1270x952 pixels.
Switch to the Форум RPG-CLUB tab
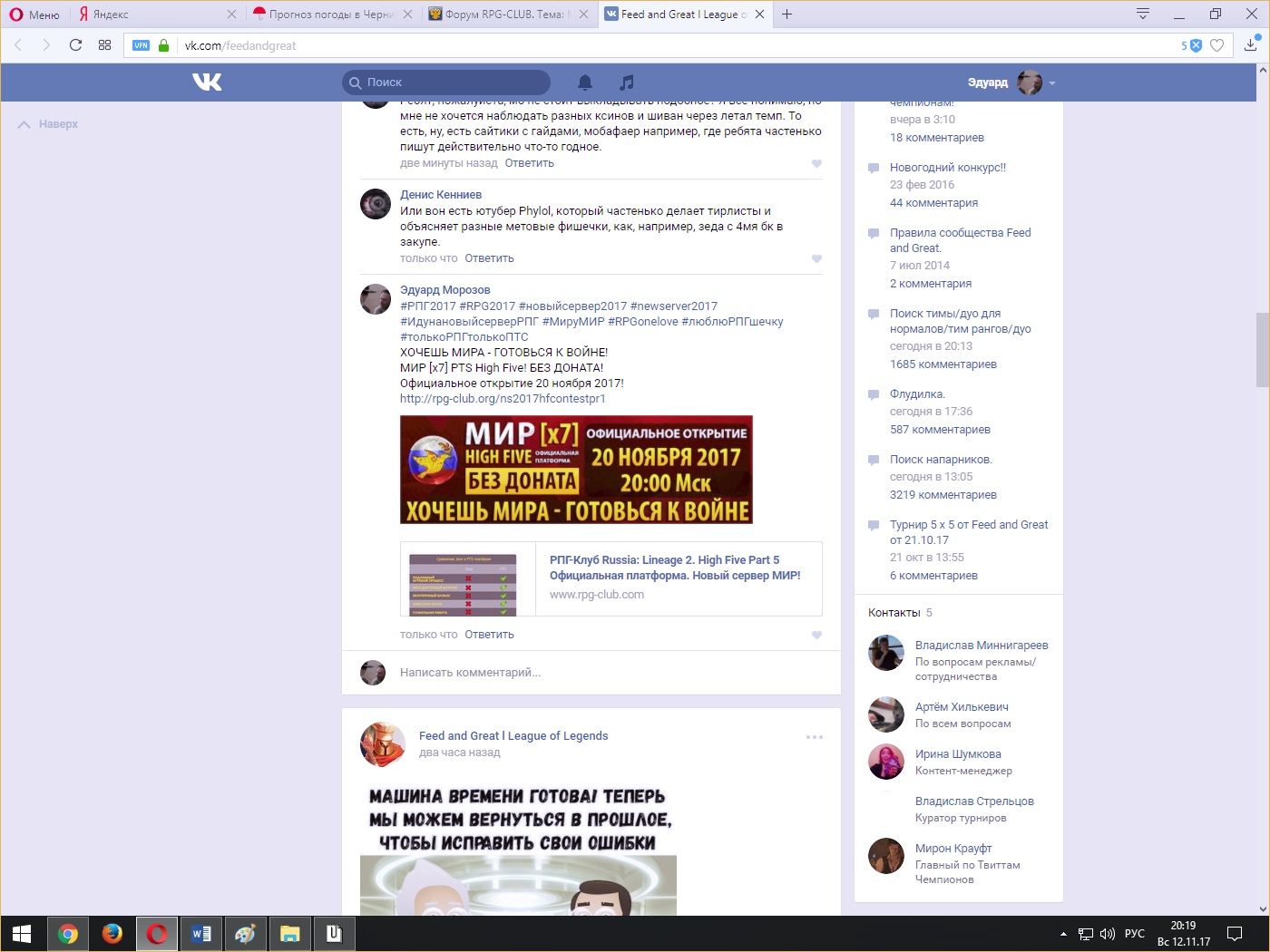point(507,15)
